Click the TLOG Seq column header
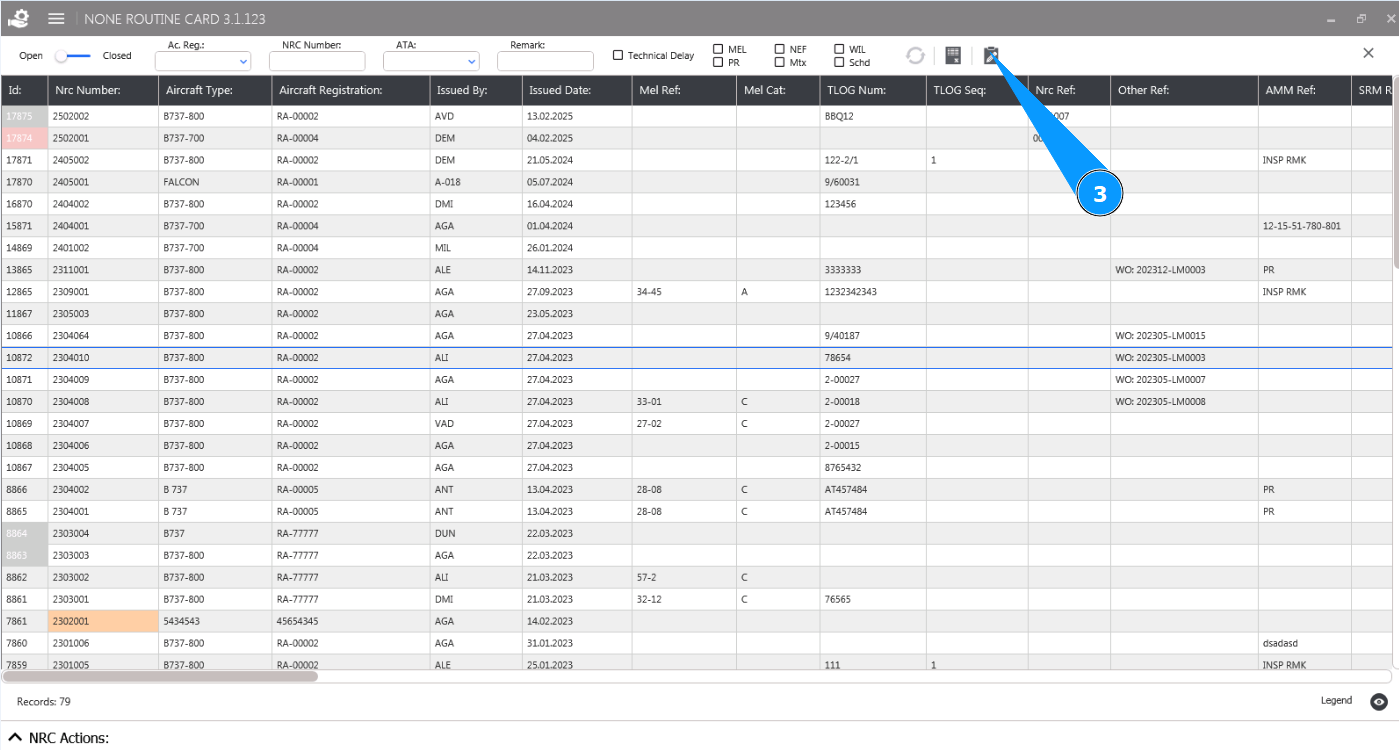Image resolution: width=1399 pixels, height=750 pixels. (977, 90)
